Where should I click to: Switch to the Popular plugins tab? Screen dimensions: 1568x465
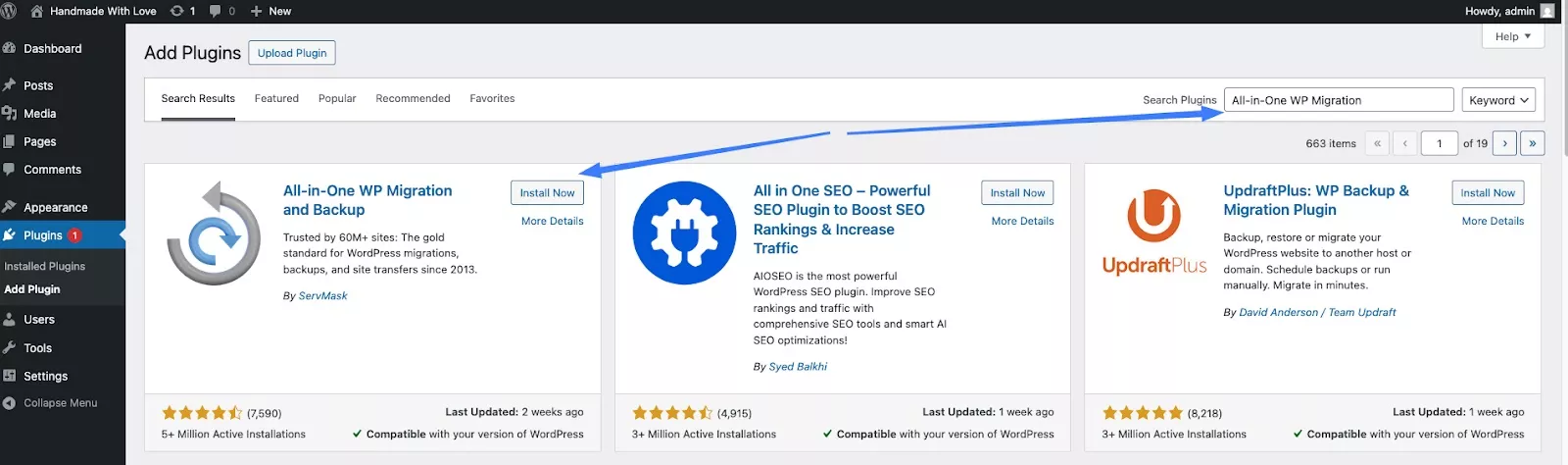337,98
